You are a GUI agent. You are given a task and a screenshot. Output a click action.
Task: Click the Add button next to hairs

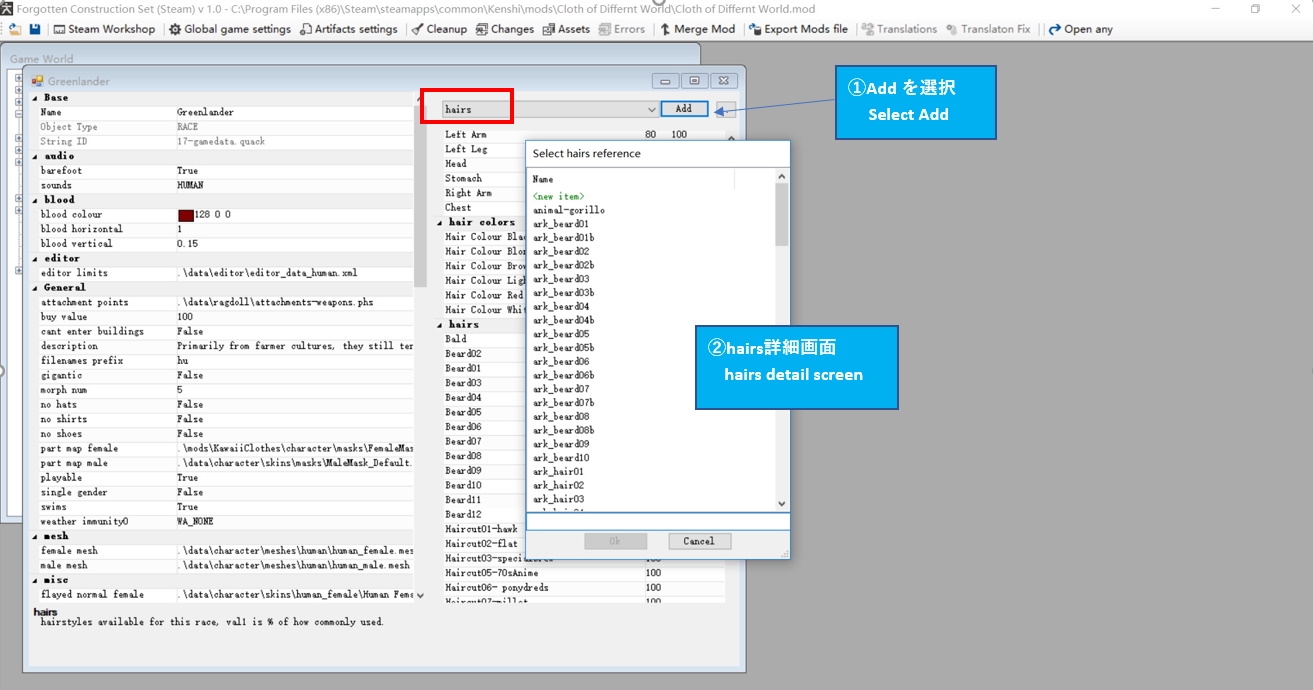[684, 109]
